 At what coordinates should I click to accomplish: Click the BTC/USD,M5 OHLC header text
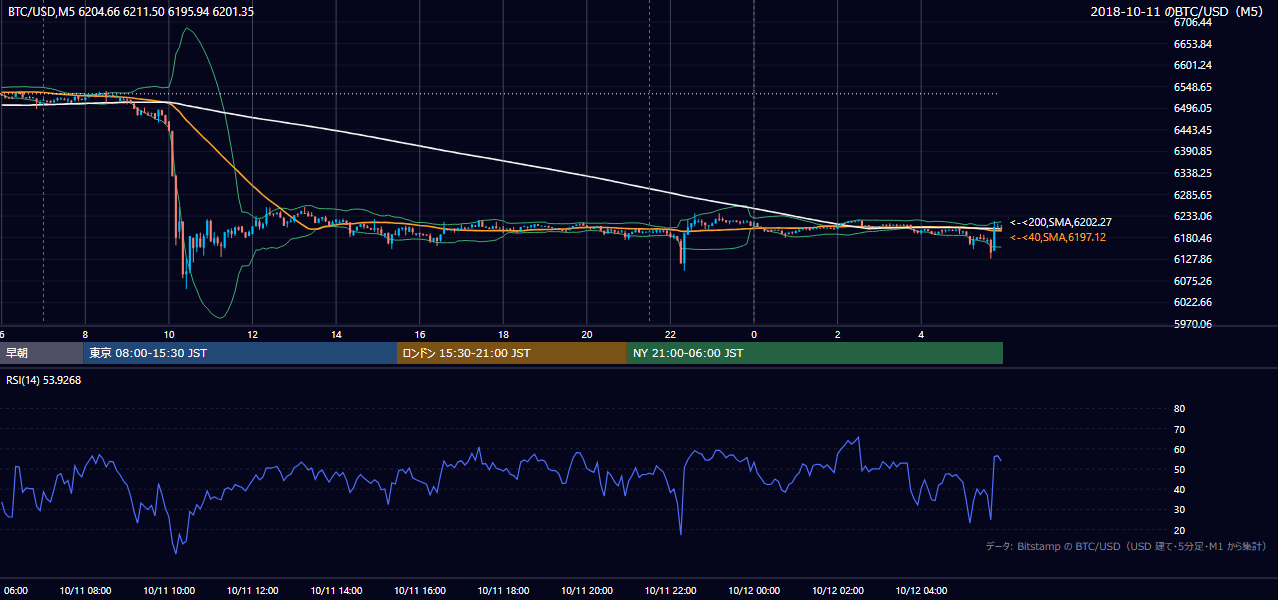pos(130,12)
